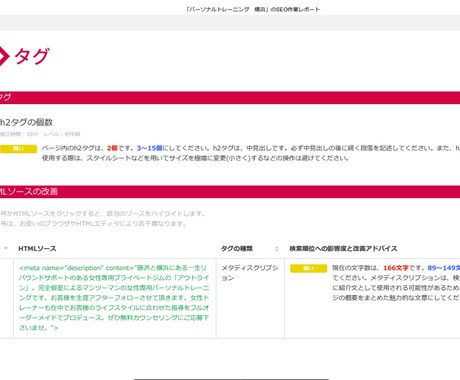Screen dimensions: 460x380
Task: Click the 現在の文字数は advice text
Action: [x=396, y=283]
